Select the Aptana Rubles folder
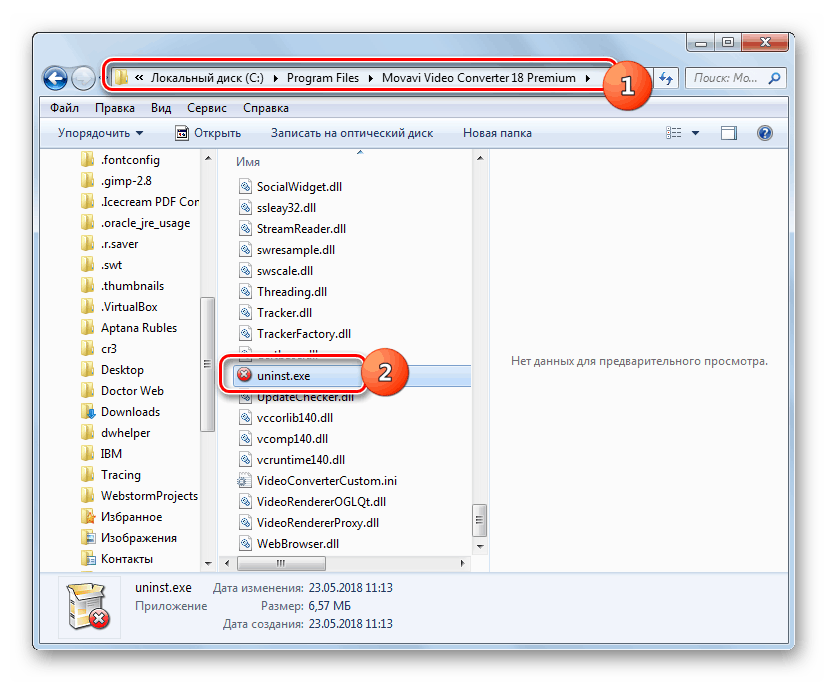This screenshot has width=828, height=683. [139, 328]
